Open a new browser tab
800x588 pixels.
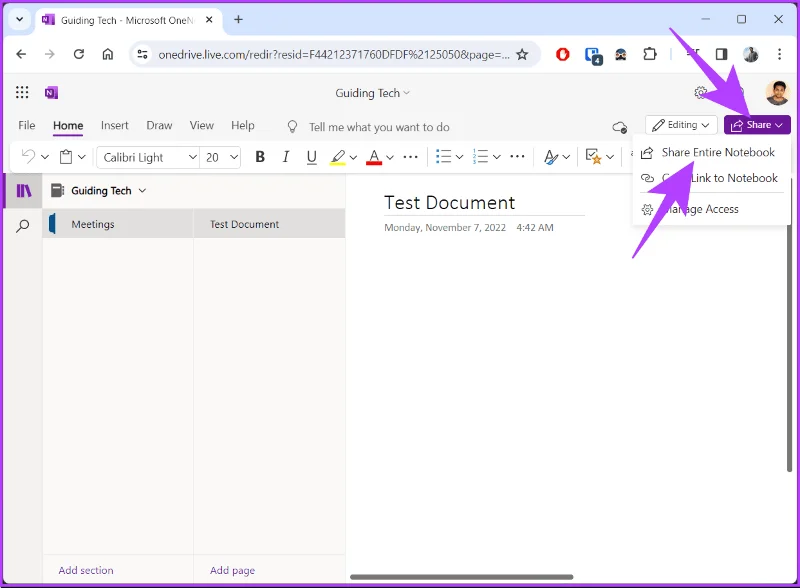tap(238, 20)
